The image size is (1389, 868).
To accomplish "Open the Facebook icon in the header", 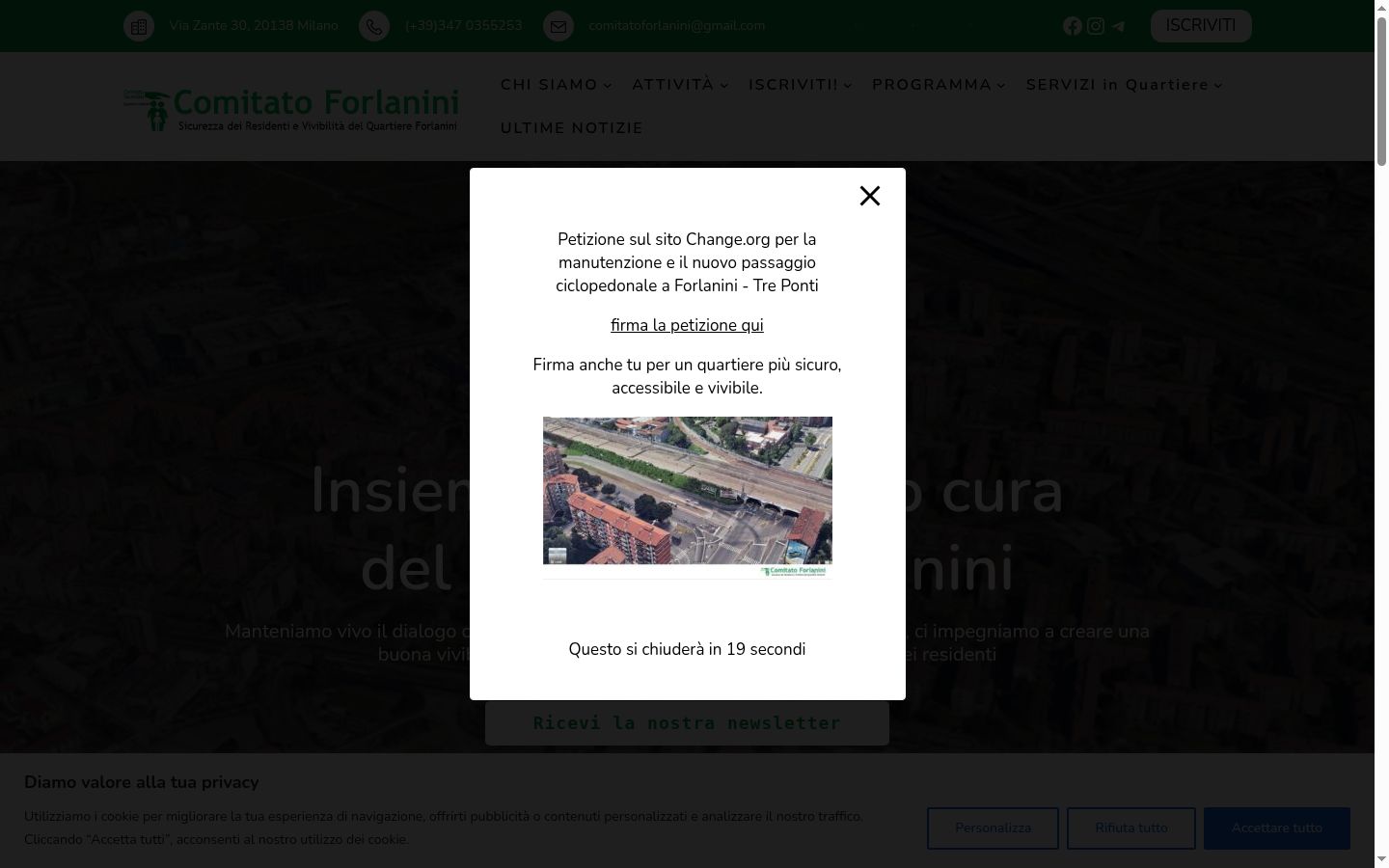I will click(x=1072, y=26).
